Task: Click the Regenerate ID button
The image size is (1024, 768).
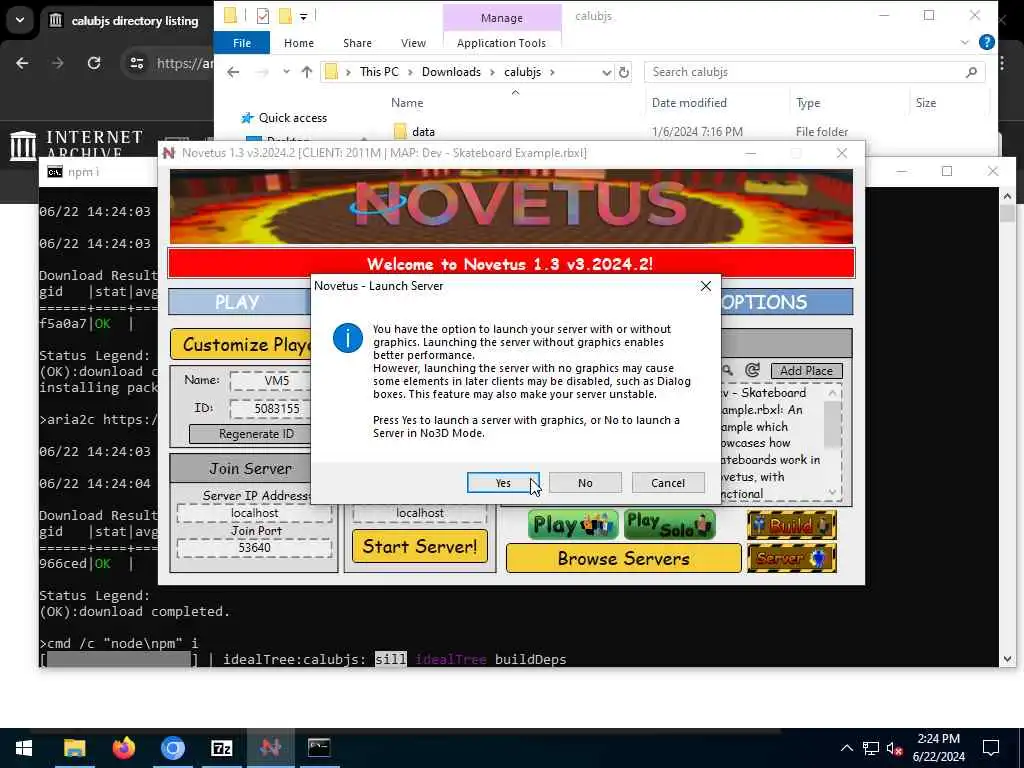Action: pyautogui.click(x=249, y=434)
